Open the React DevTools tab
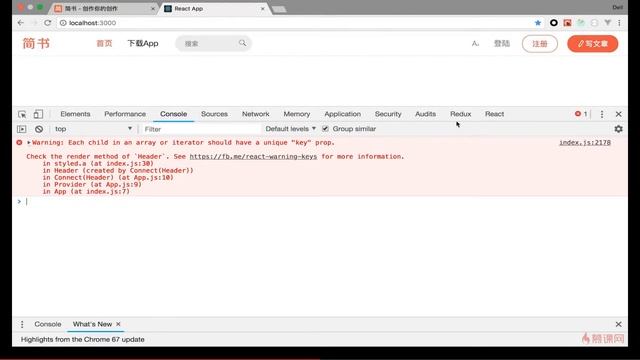Viewport: 640px width, 360px height. click(494, 114)
